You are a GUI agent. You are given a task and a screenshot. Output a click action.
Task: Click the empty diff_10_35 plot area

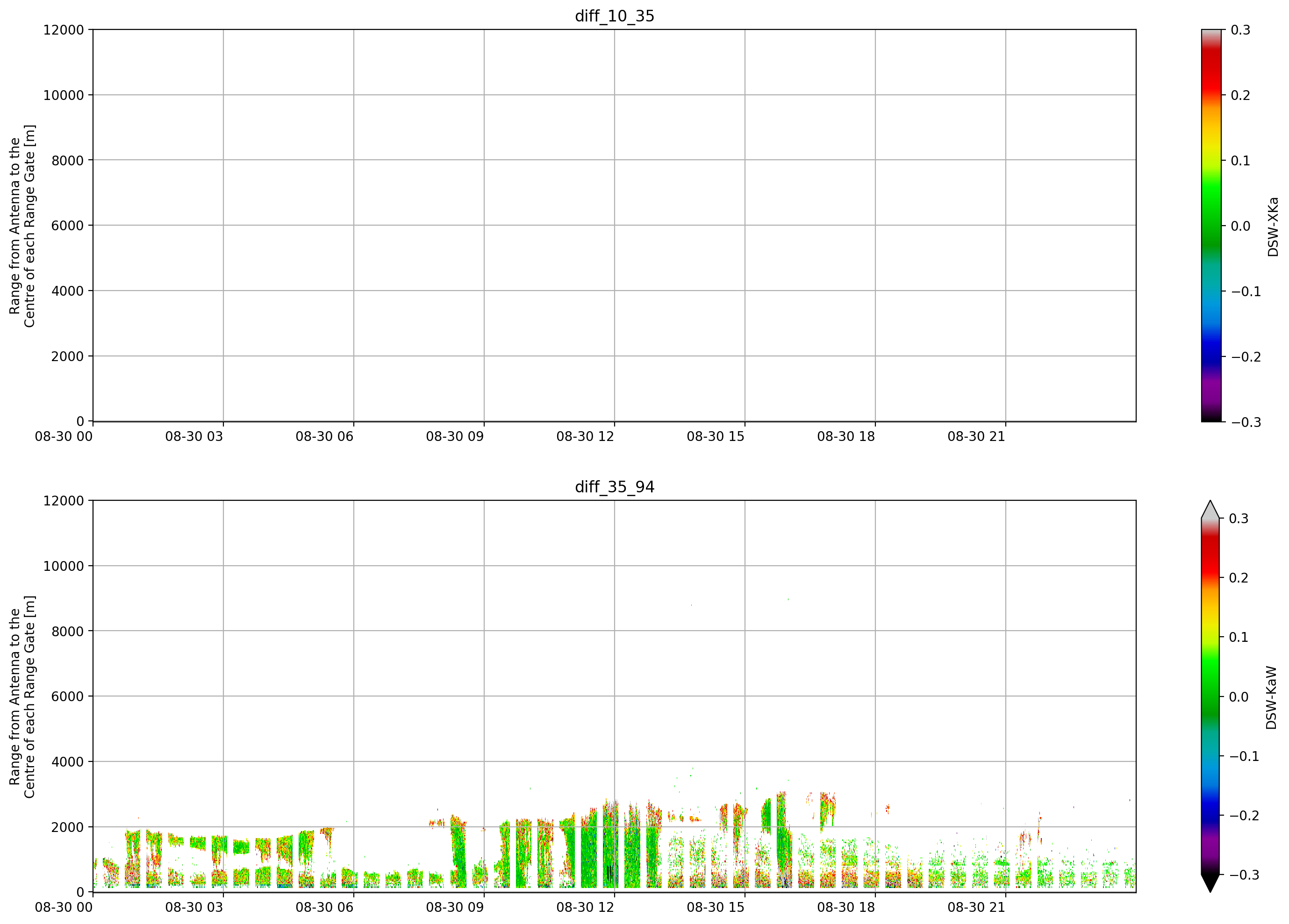tap(615, 226)
